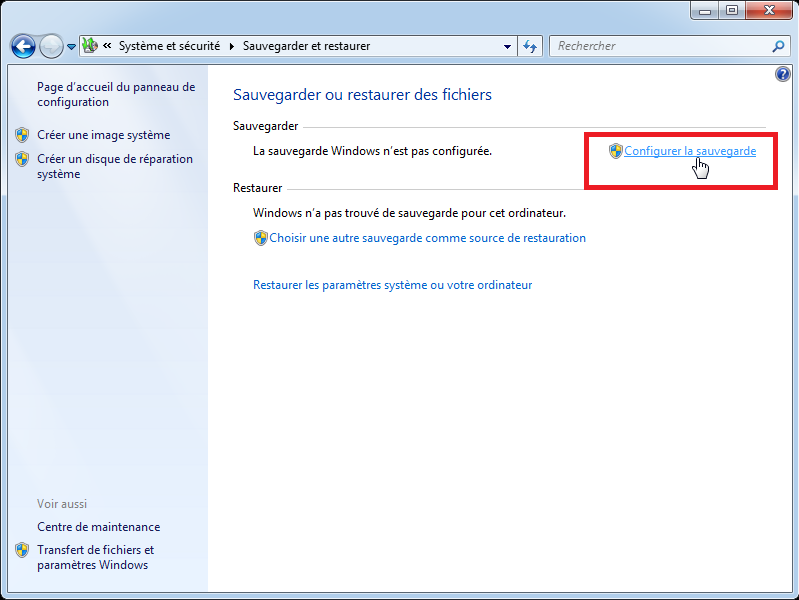Screen dimensions: 799x600
Task: Expand the breadcrumb double-chevron overflow
Action: (107, 46)
